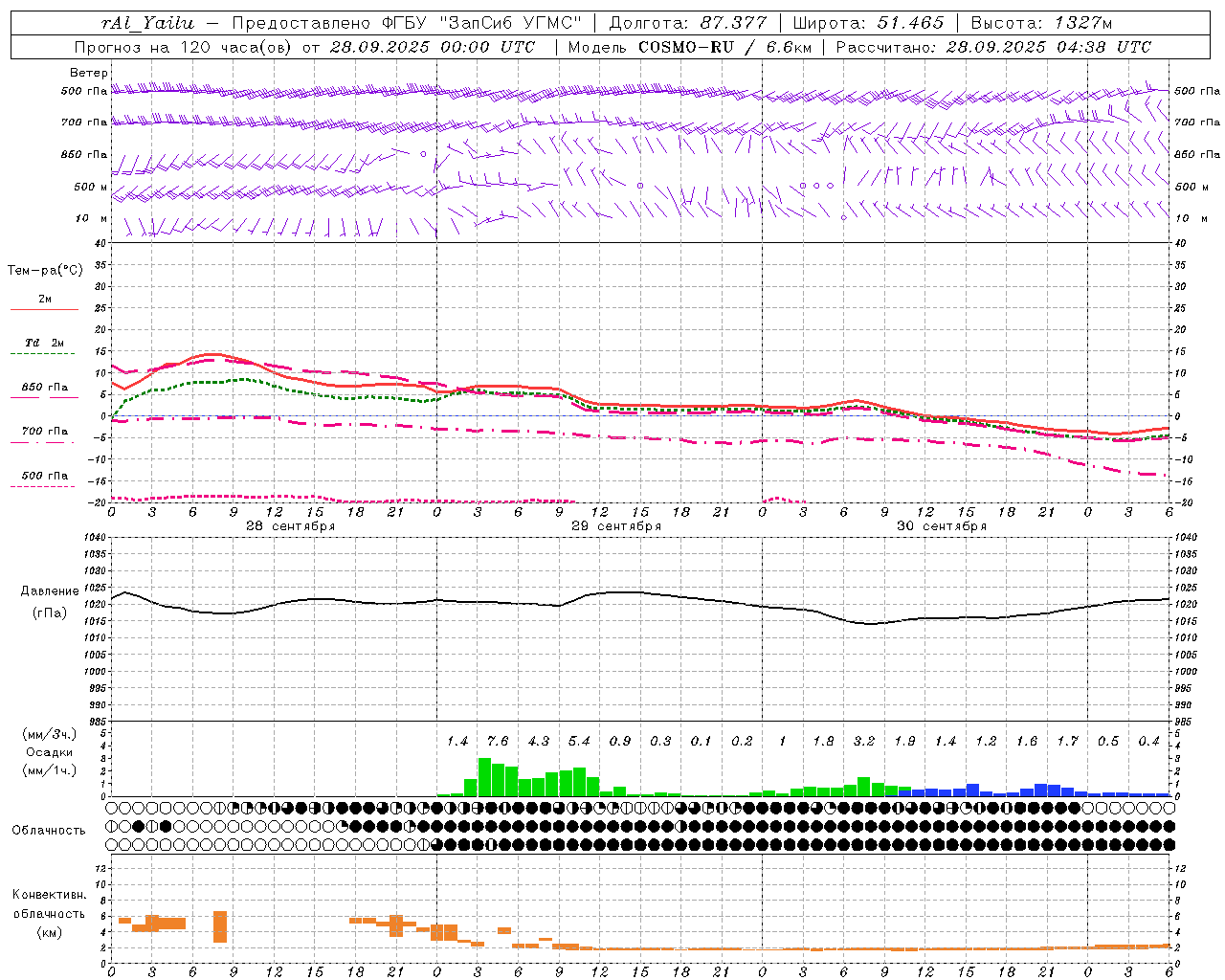The height and width of the screenshot is (980, 1225).
Task: Select the 1.7 precipitation total
Action: coord(1067,741)
